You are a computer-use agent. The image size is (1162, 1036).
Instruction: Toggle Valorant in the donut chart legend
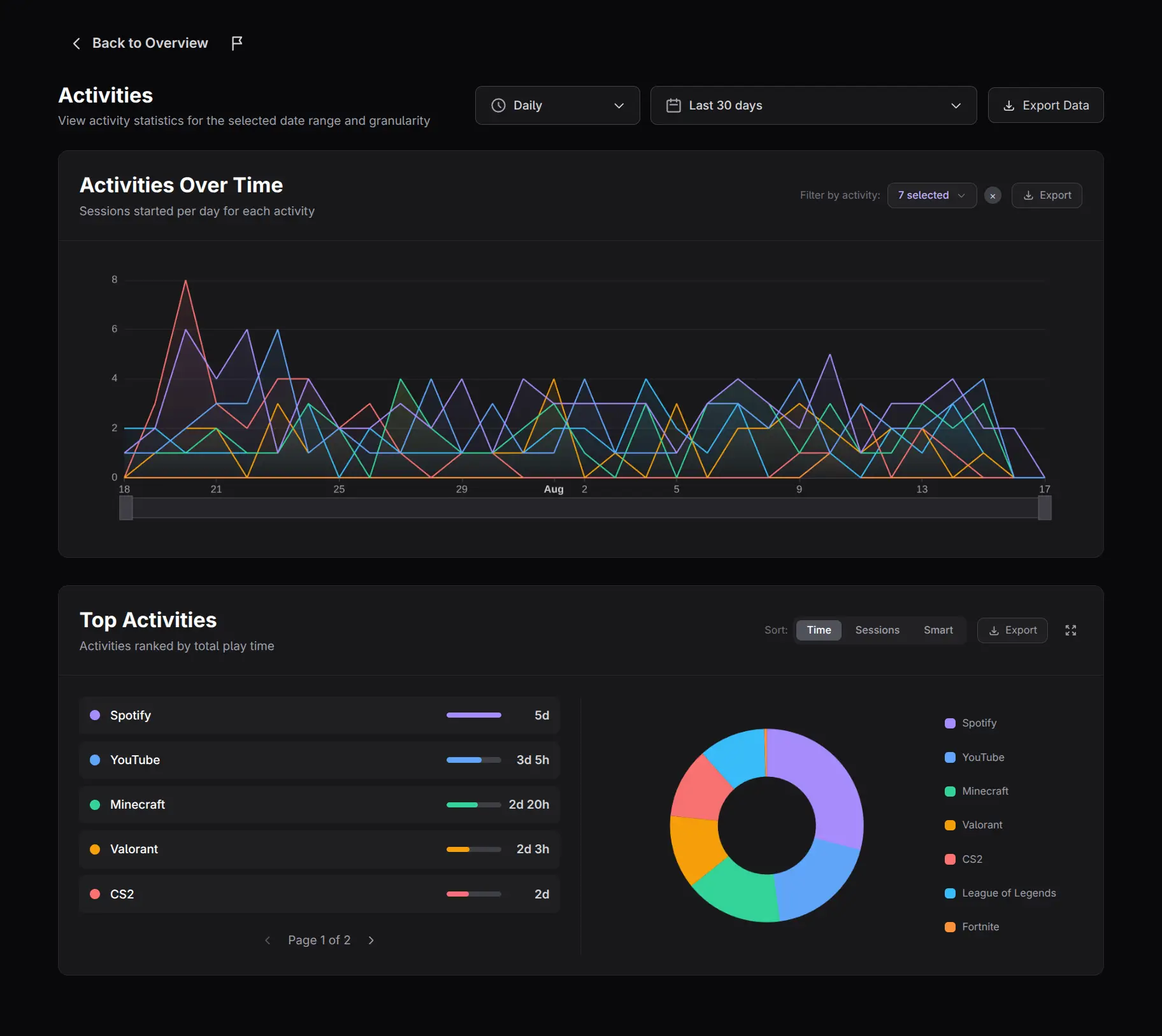tap(973, 825)
